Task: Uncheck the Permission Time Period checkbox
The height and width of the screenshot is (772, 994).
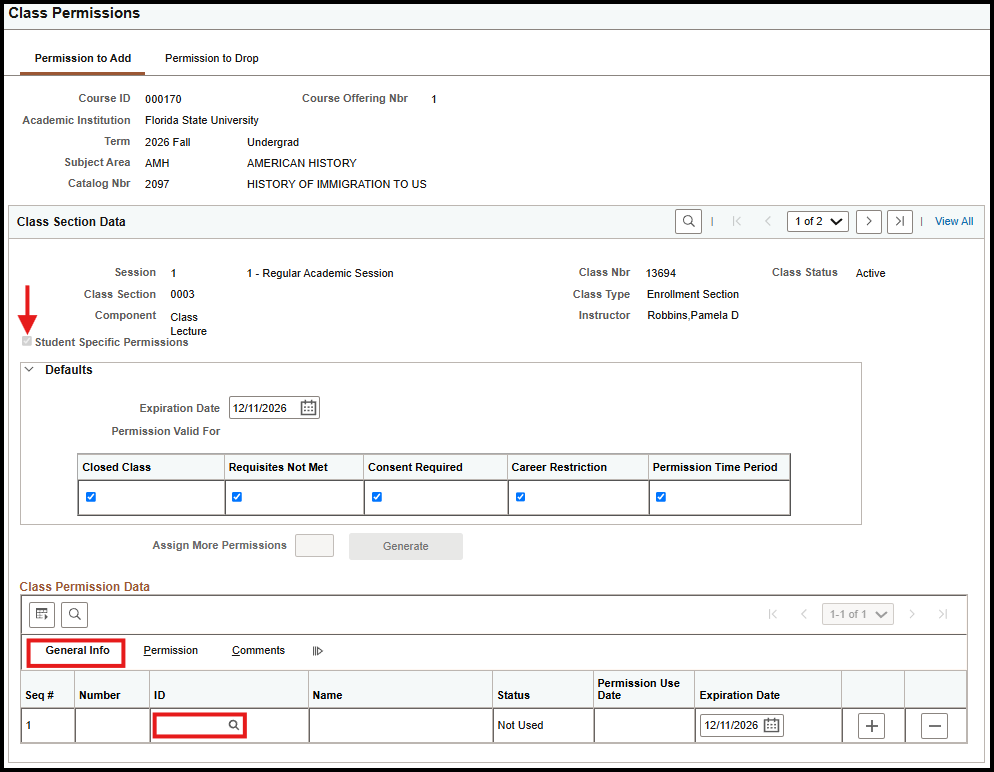Action: 661,497
